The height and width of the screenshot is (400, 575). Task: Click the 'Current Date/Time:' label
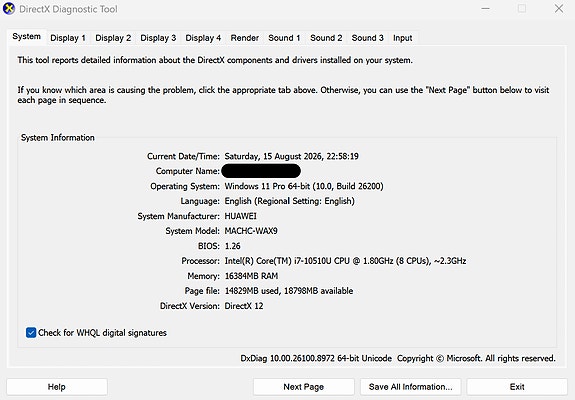click(183, 157)
